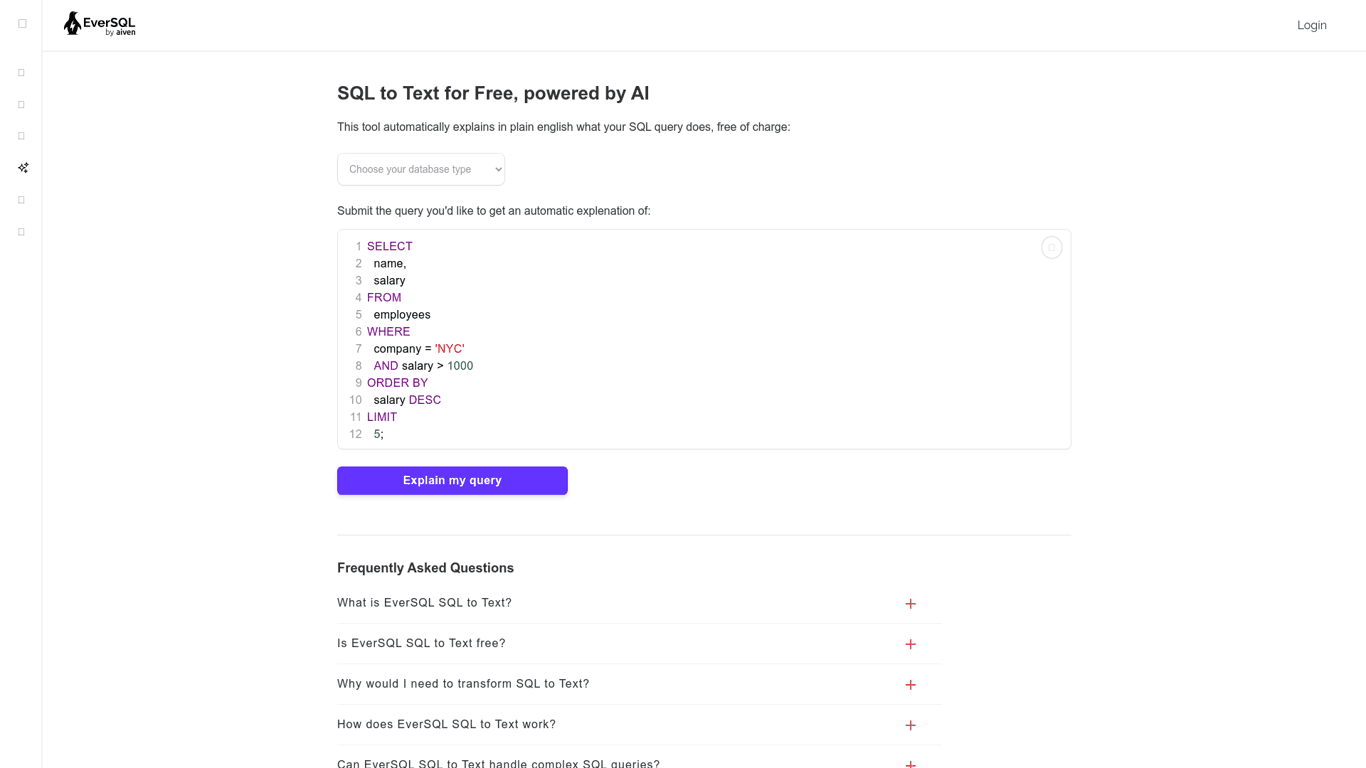Click the "Can EverSQL SQL to Text handle complex" question

click(x=498, y=763)
